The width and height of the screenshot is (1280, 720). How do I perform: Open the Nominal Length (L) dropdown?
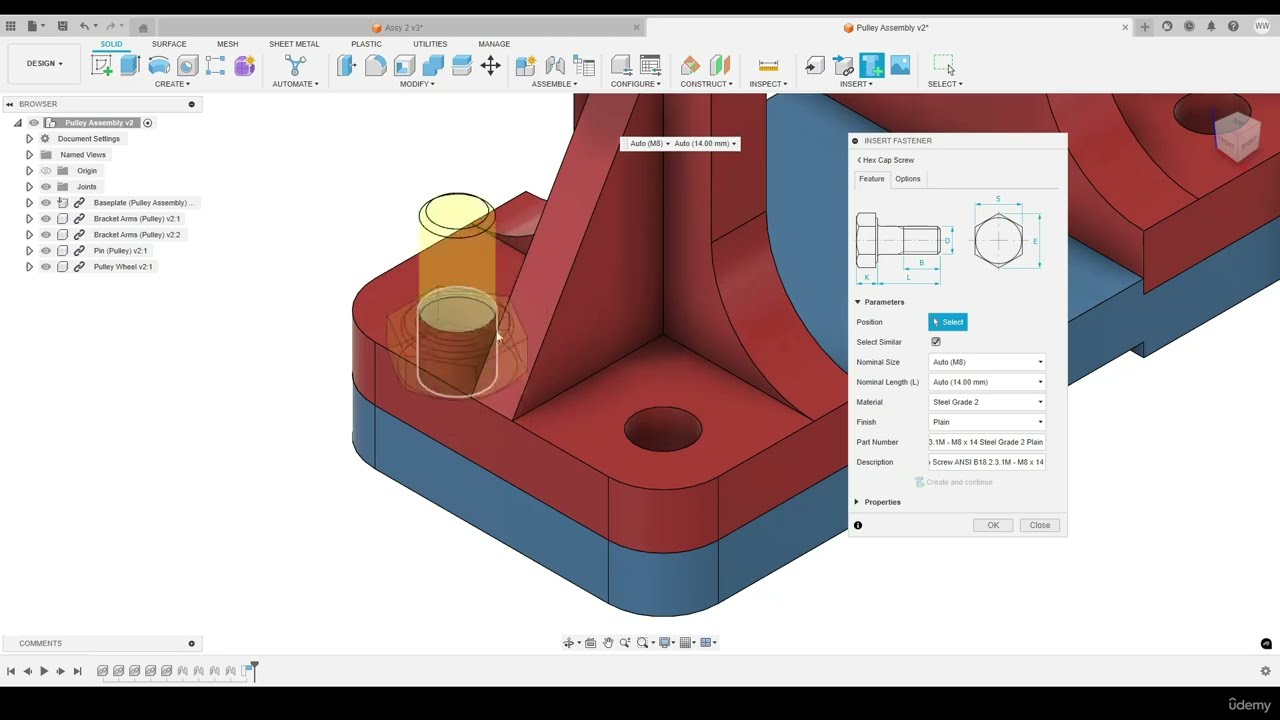coord(987,382)
